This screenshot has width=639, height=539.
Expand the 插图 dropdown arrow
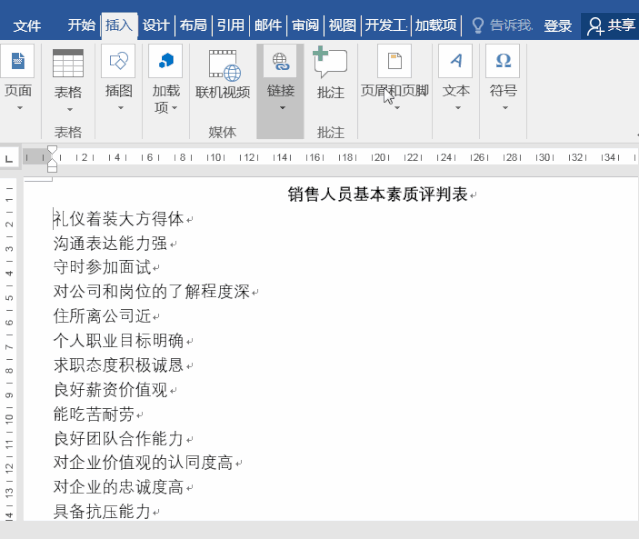pyautogui.click(x=120, y=108)
